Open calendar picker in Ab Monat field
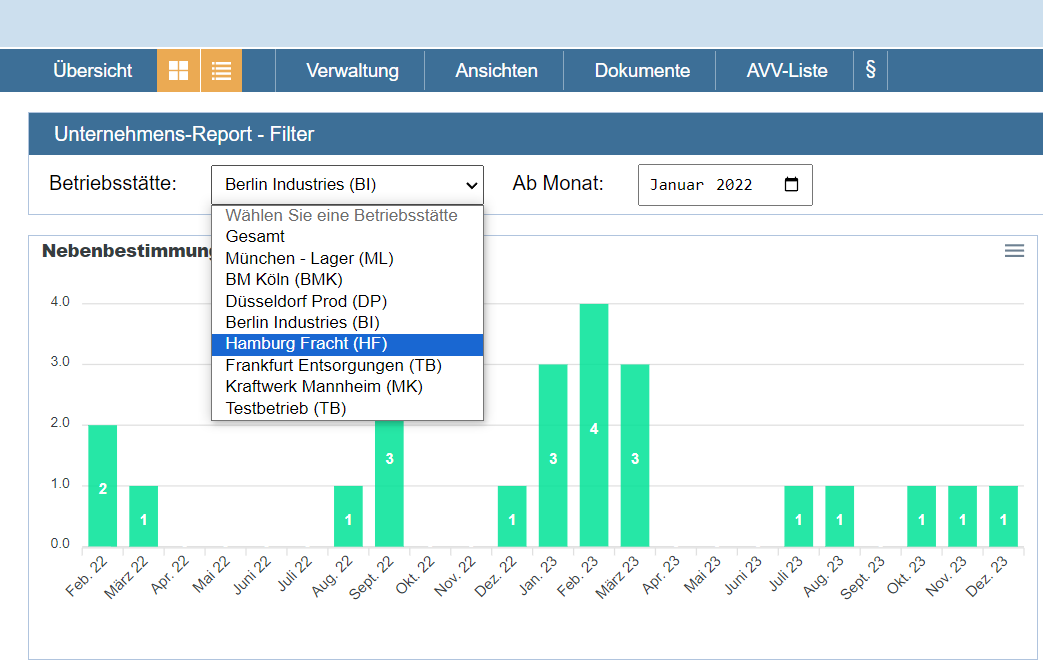The width and height of the screenshot is (1043, 669). click(x=792, y=185)
